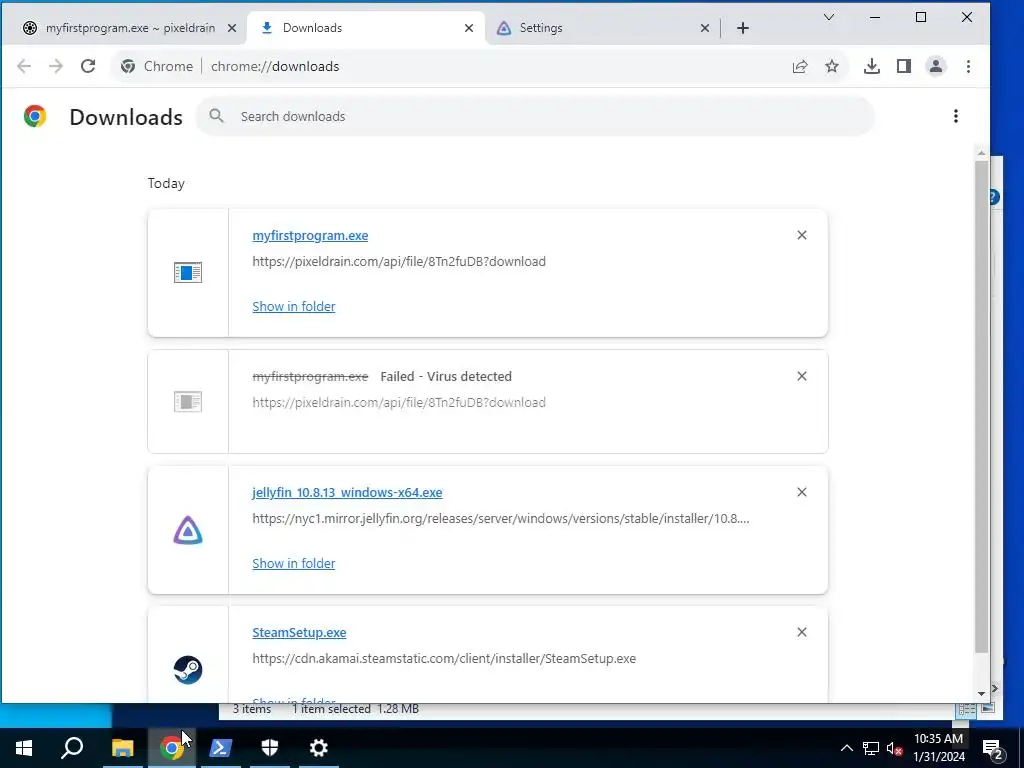Screen dimensions: 1024x768
Task: Close the pixeldrain tab
Action: pyautogui.click(x=232, y=28)
